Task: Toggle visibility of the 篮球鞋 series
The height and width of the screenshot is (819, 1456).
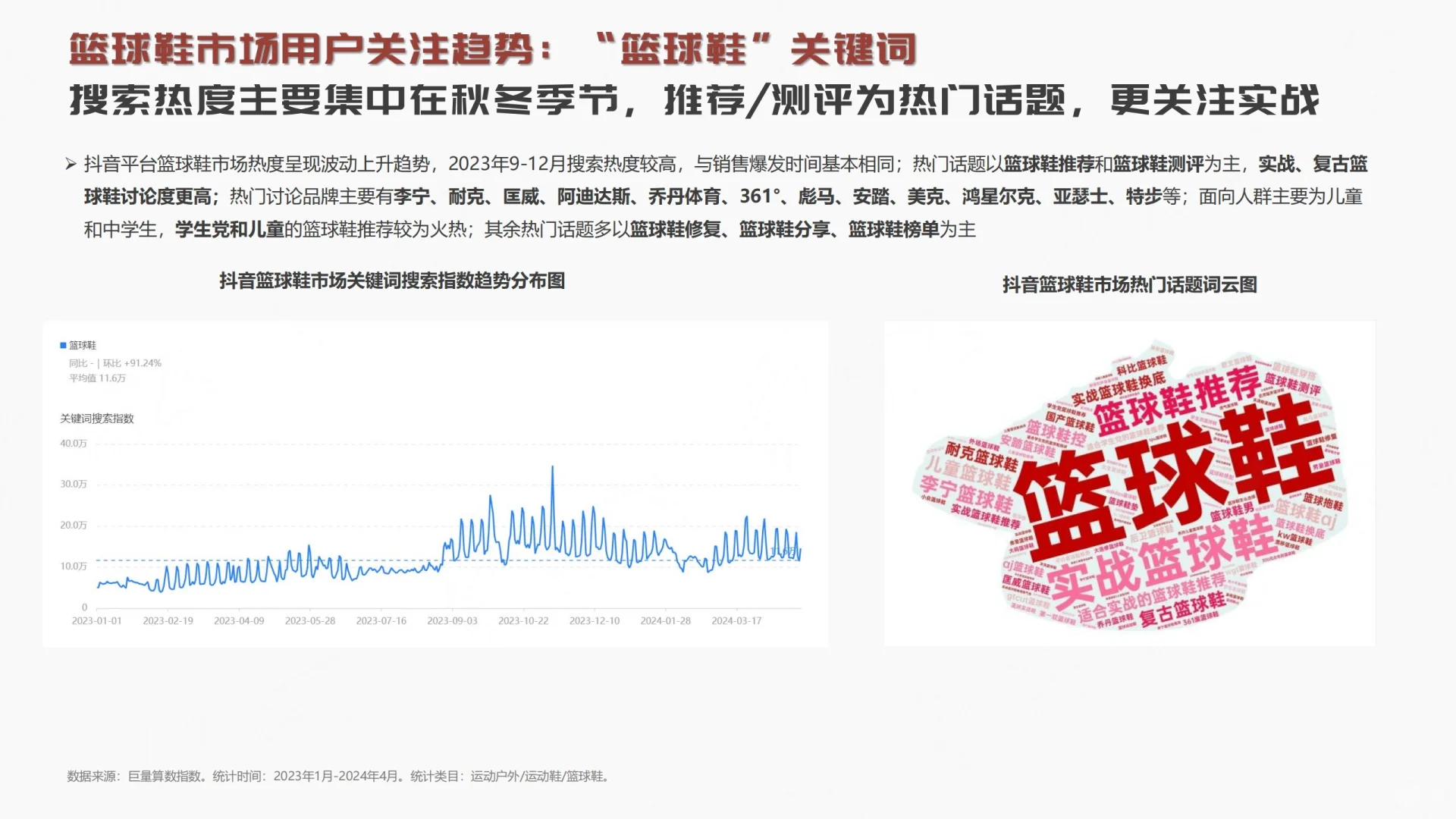Action: (x=83, y=344)
